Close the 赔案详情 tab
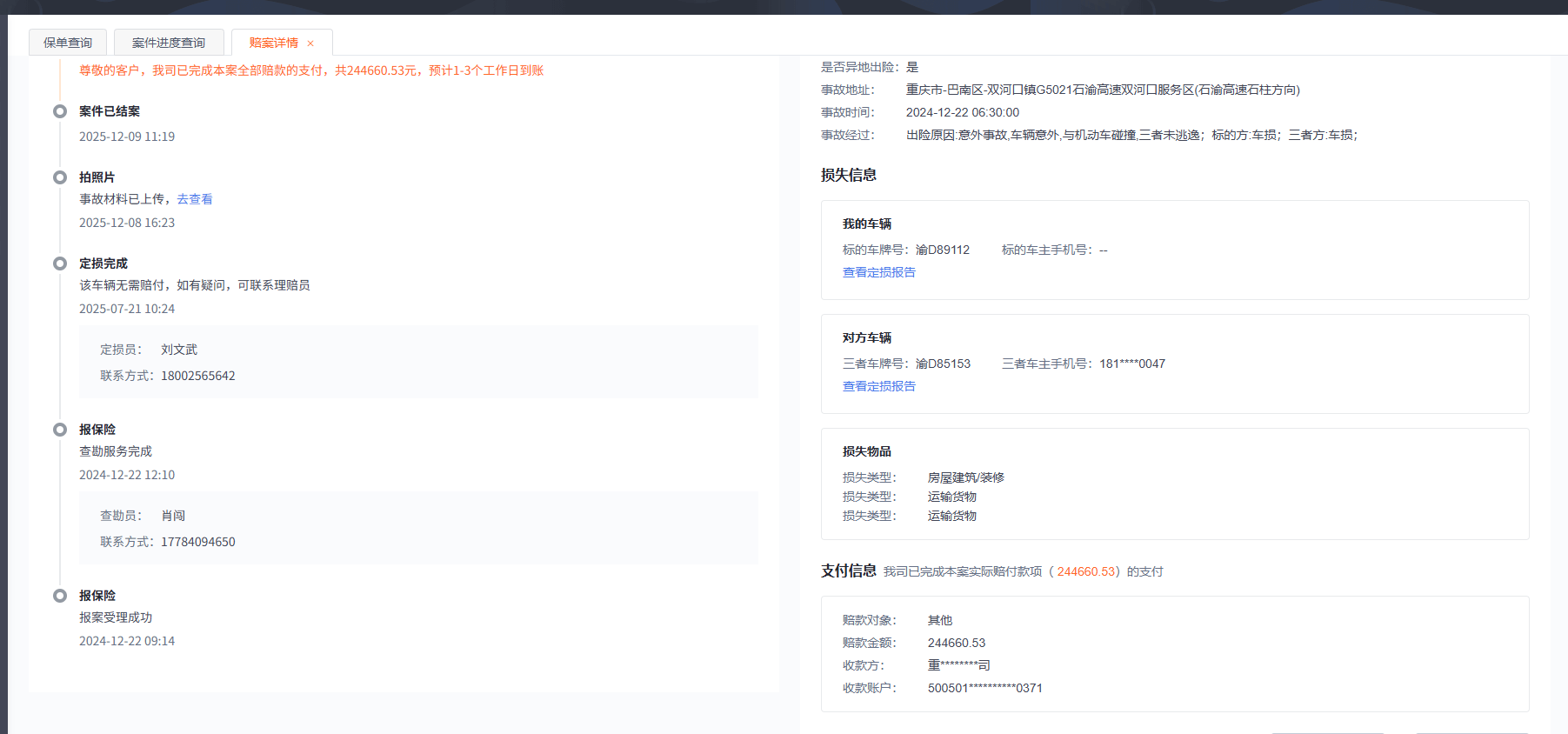Image resolution: width=1568 pixels, height=734 pixels. [310, 43]
